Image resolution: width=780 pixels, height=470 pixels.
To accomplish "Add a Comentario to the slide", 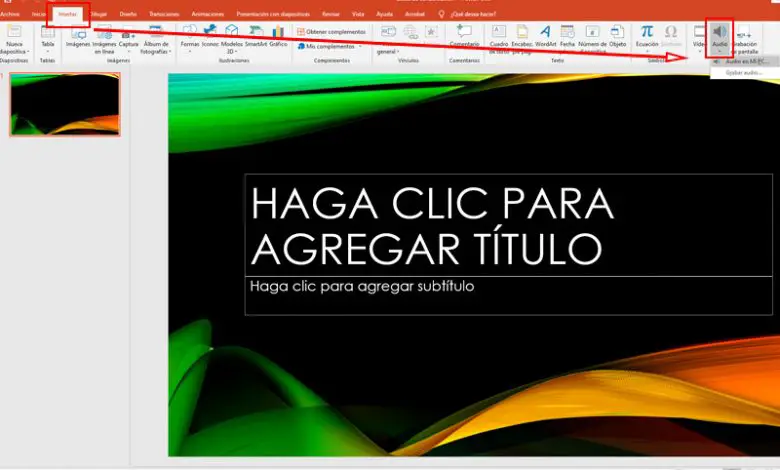I will [x=464, y=36].
